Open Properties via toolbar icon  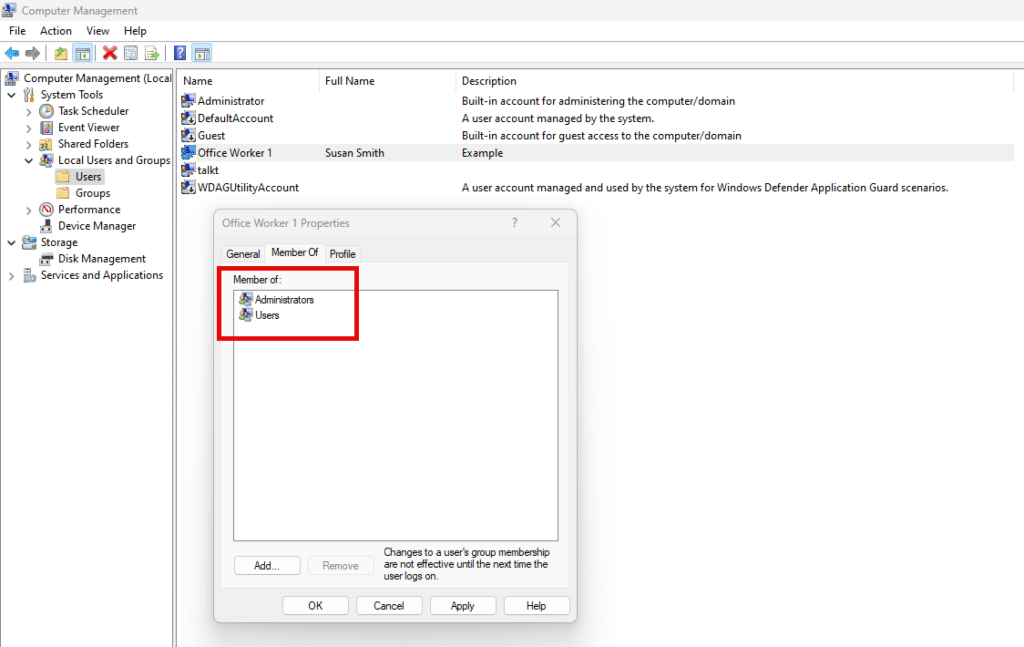(131, 54)
